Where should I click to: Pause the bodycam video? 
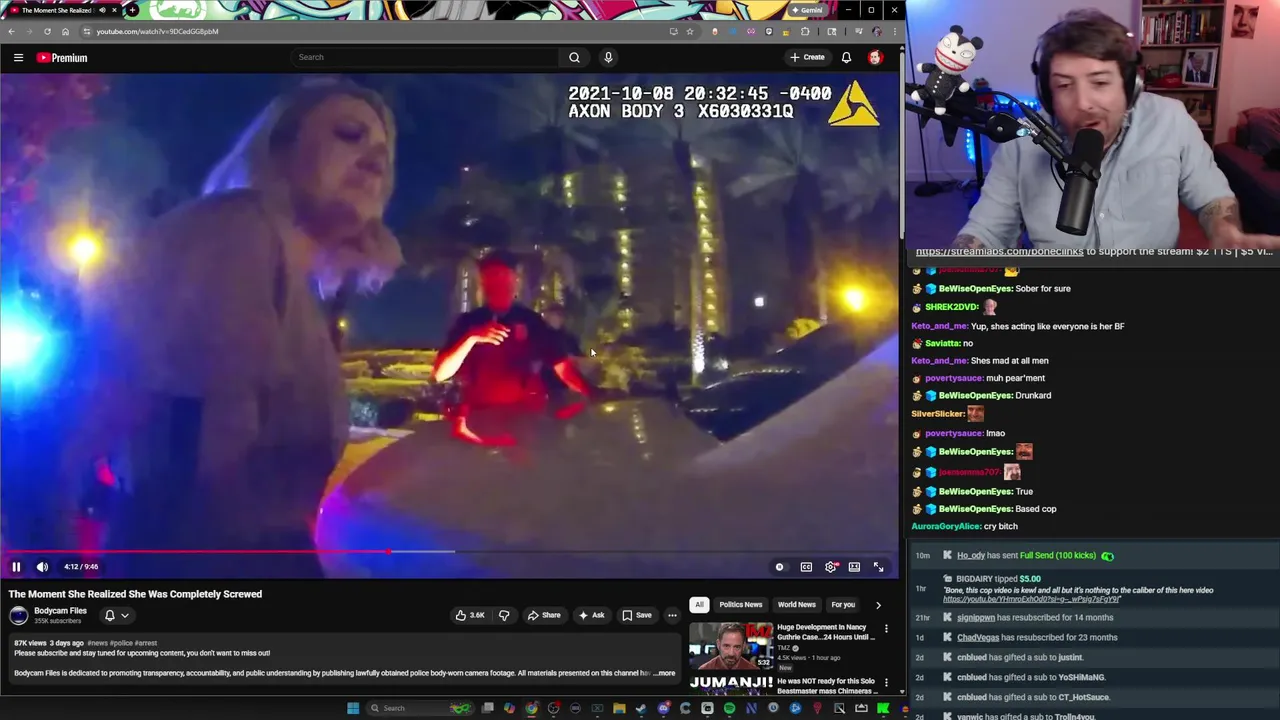(16, 567)
